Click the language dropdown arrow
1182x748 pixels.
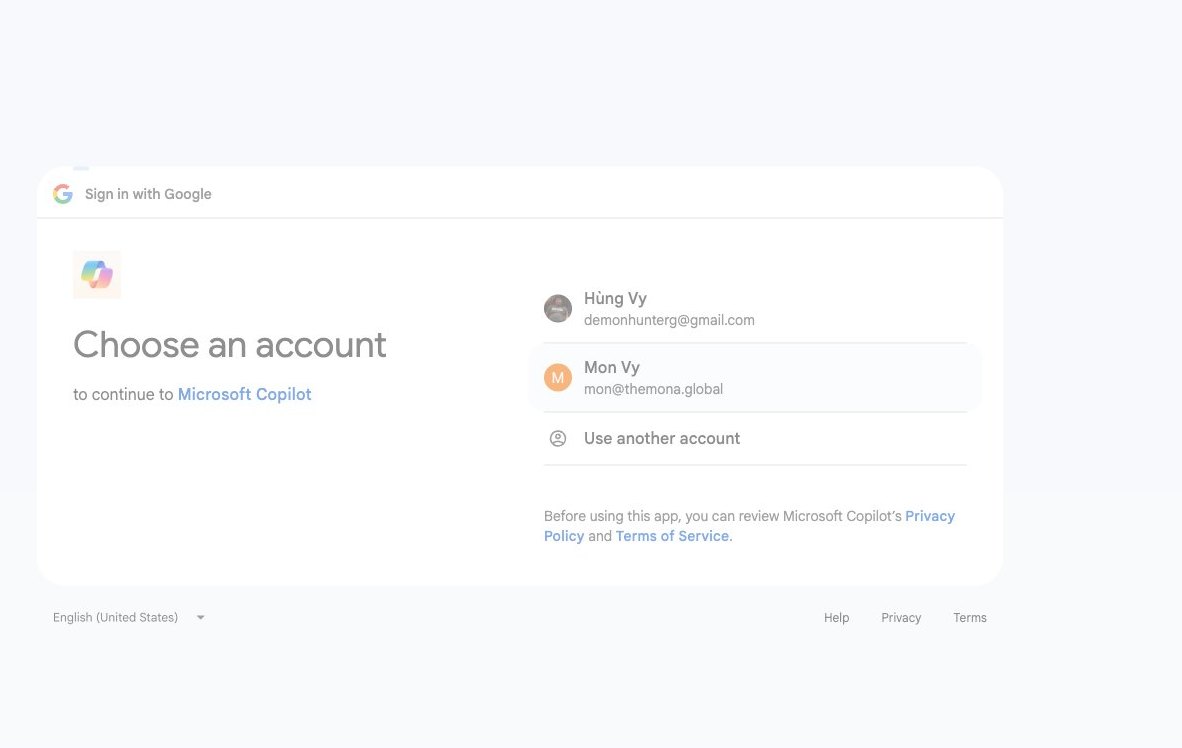tap(201, 618)
